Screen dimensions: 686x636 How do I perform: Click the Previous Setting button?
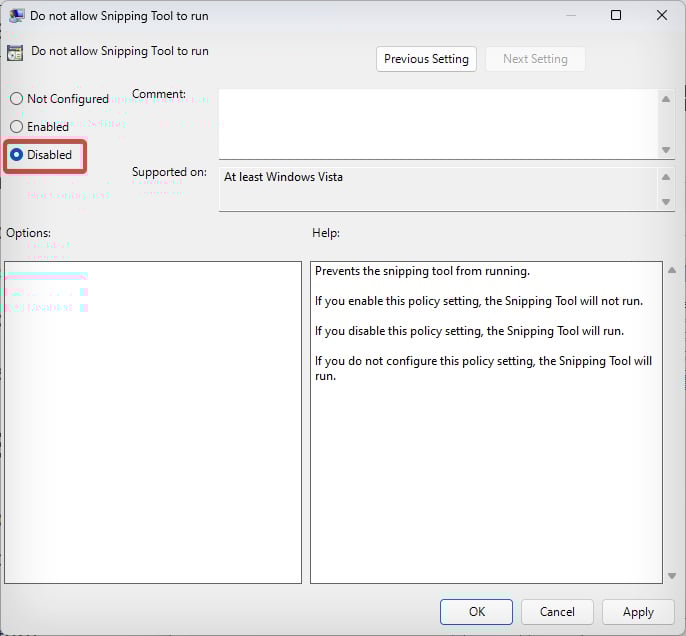point(426,59)
